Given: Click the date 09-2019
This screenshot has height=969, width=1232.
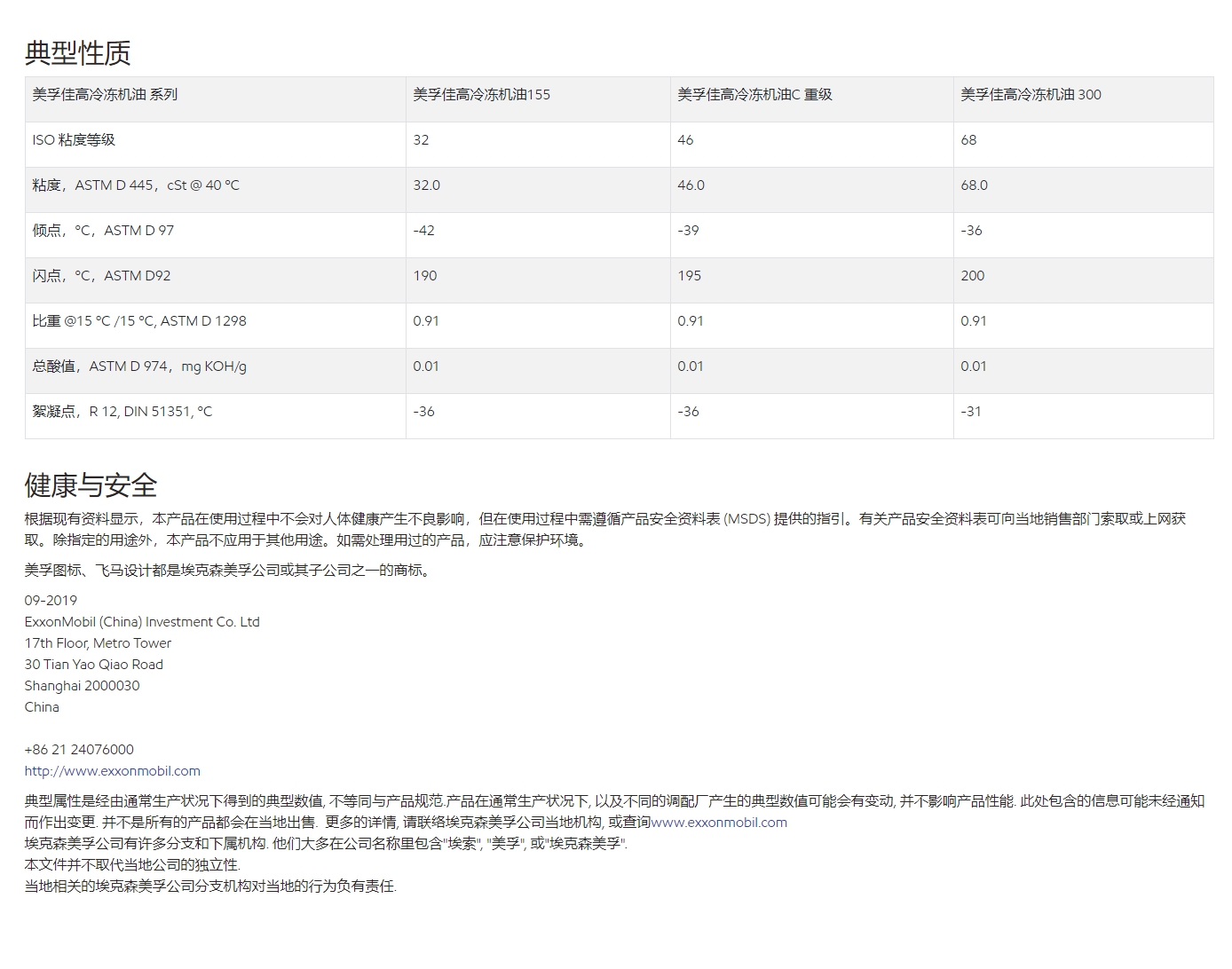Looking at the screenshot, I should point(51,601).
